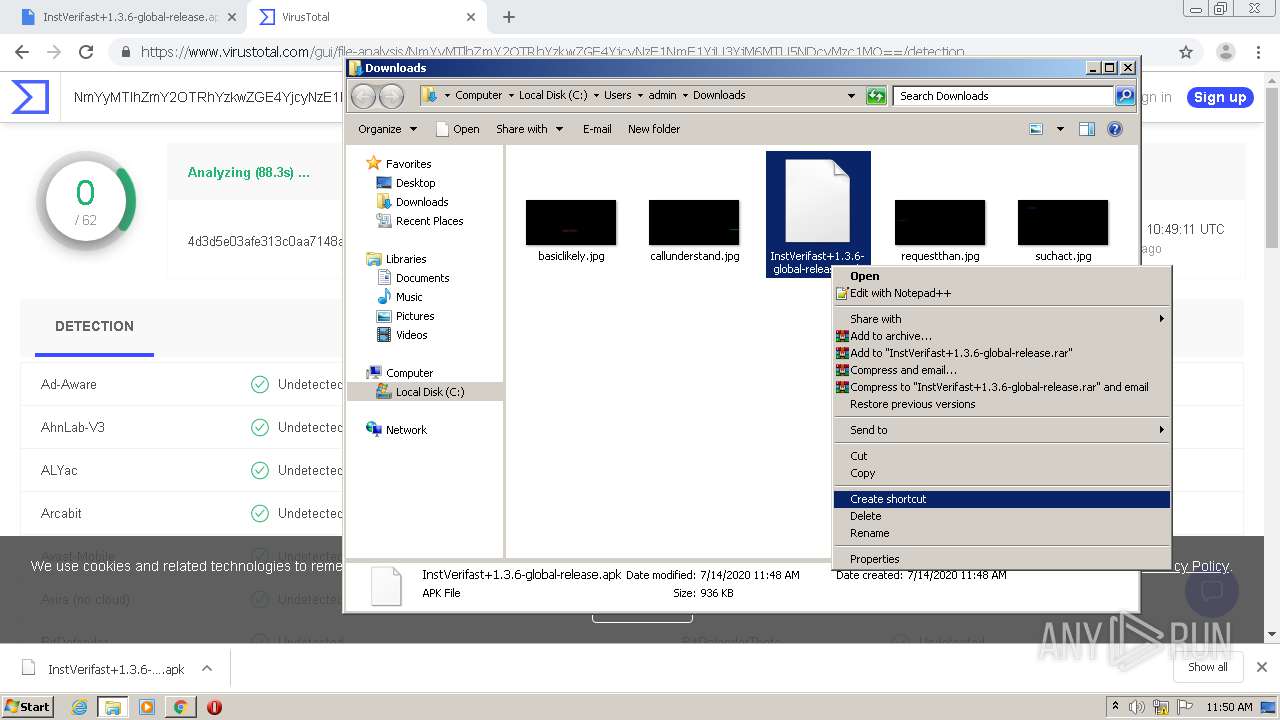
Task: Open Internet Explorer from taskbar
Action: [x=79, y=707]
